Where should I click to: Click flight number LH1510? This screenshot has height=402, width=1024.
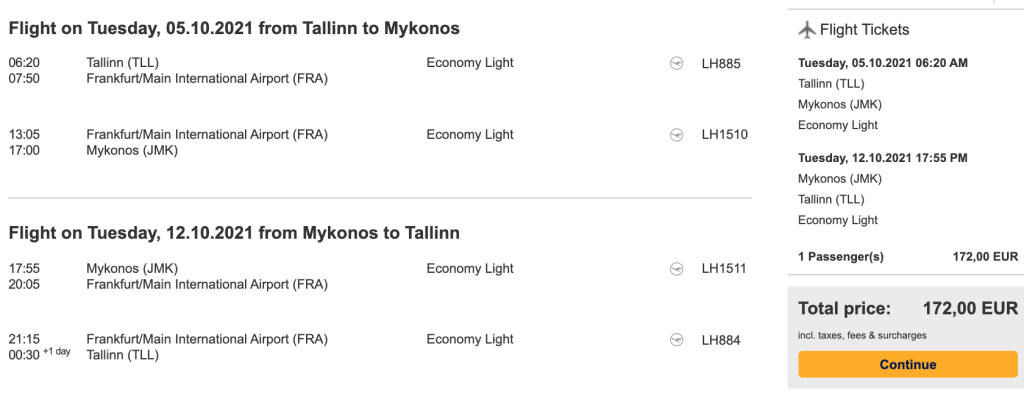(x=725, y=135)
